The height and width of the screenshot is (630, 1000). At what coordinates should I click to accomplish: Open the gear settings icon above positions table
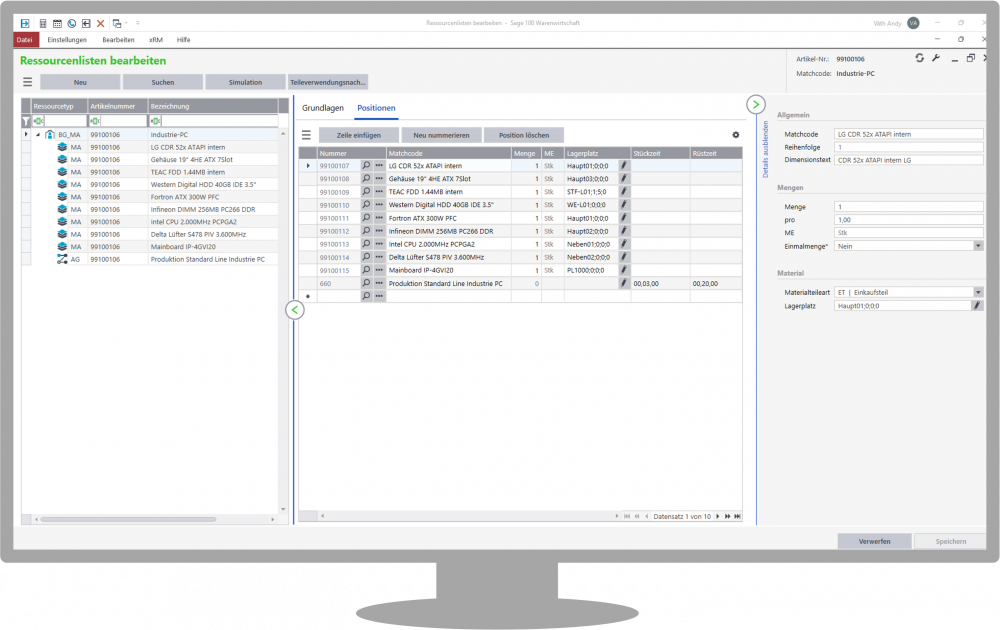tap(736, 134)
